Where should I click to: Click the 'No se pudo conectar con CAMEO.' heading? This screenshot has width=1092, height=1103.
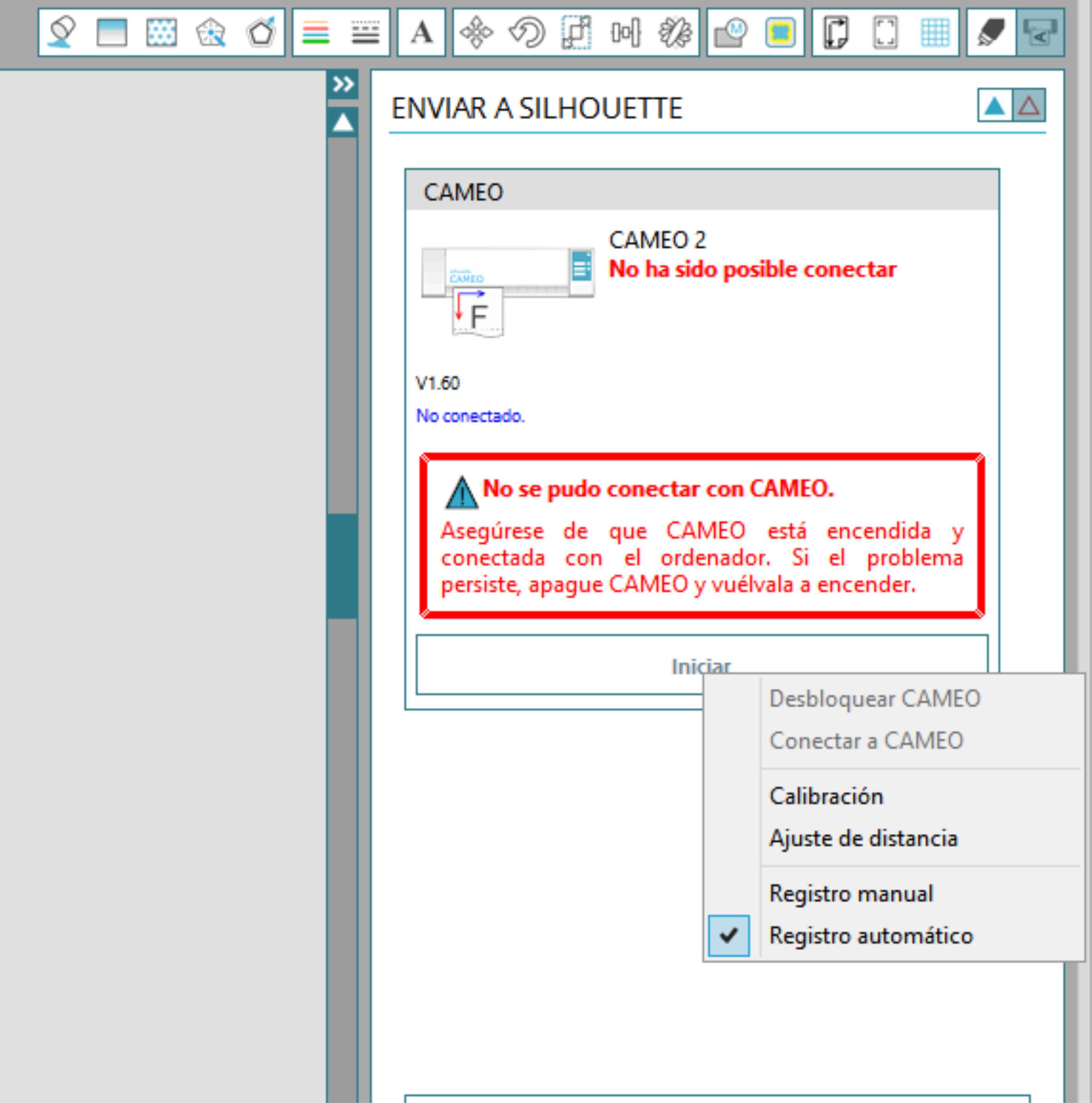tap(658, 489)
